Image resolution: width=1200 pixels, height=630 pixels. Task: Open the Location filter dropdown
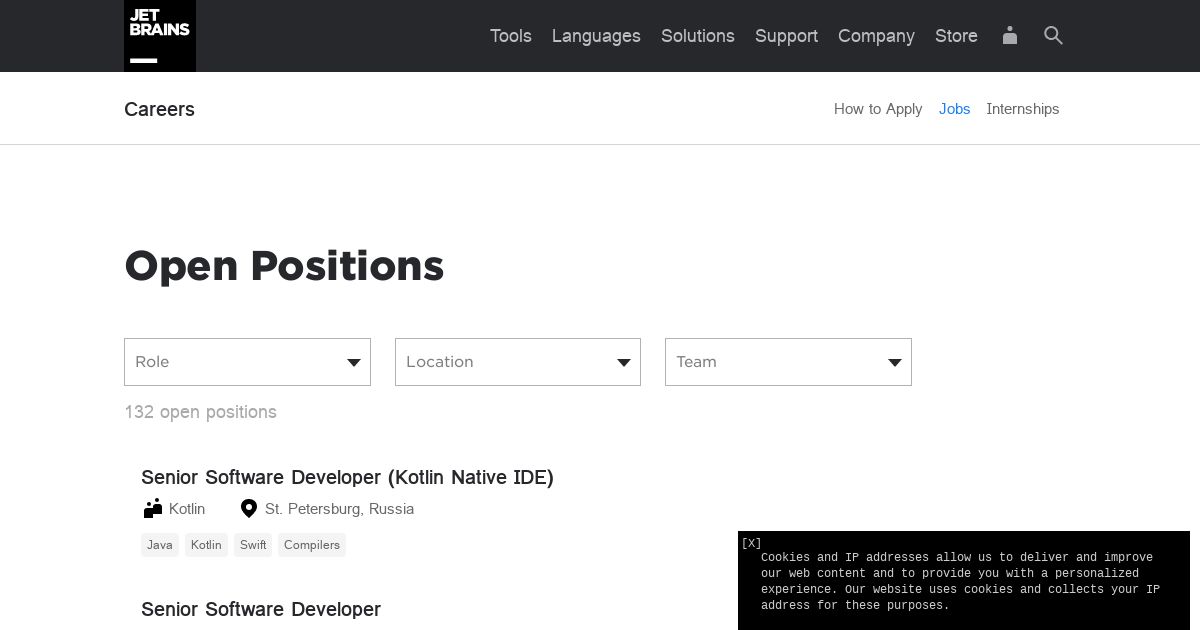[x=518, y=362]
